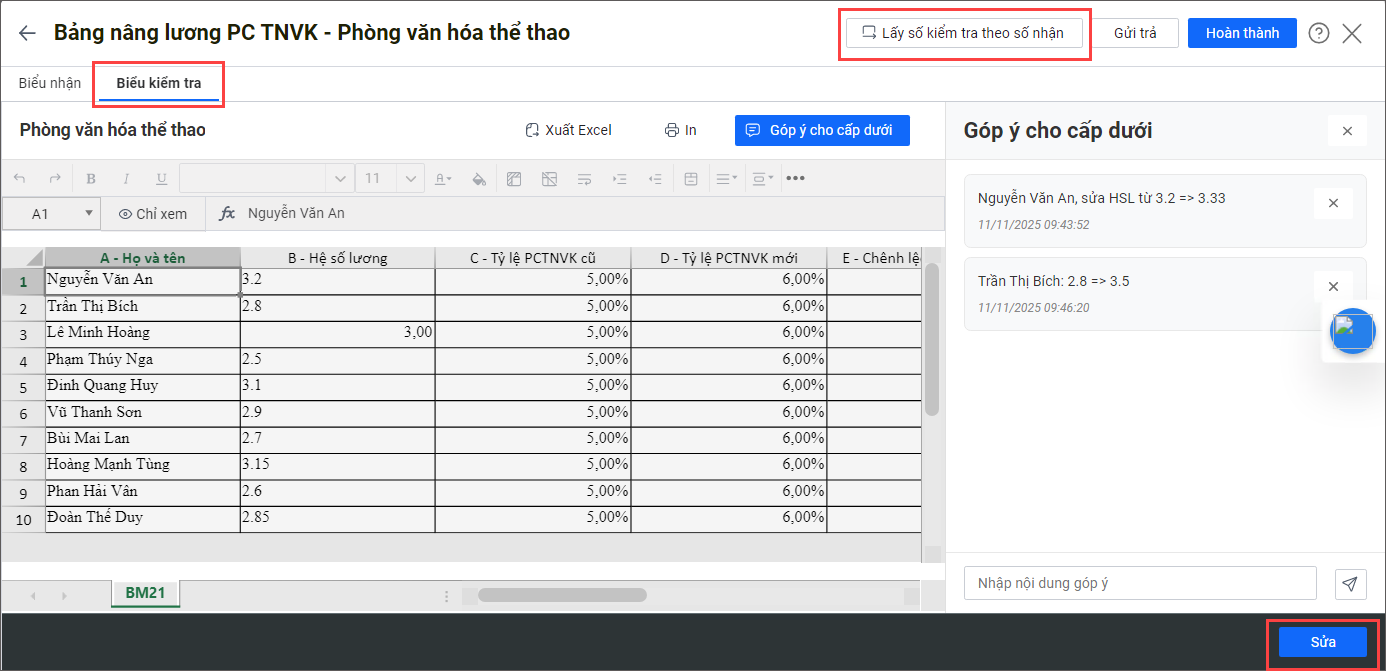Expand the font size 11 dropdown
The width and height of the screenshot is (1386, 671).
pos(411,179)
